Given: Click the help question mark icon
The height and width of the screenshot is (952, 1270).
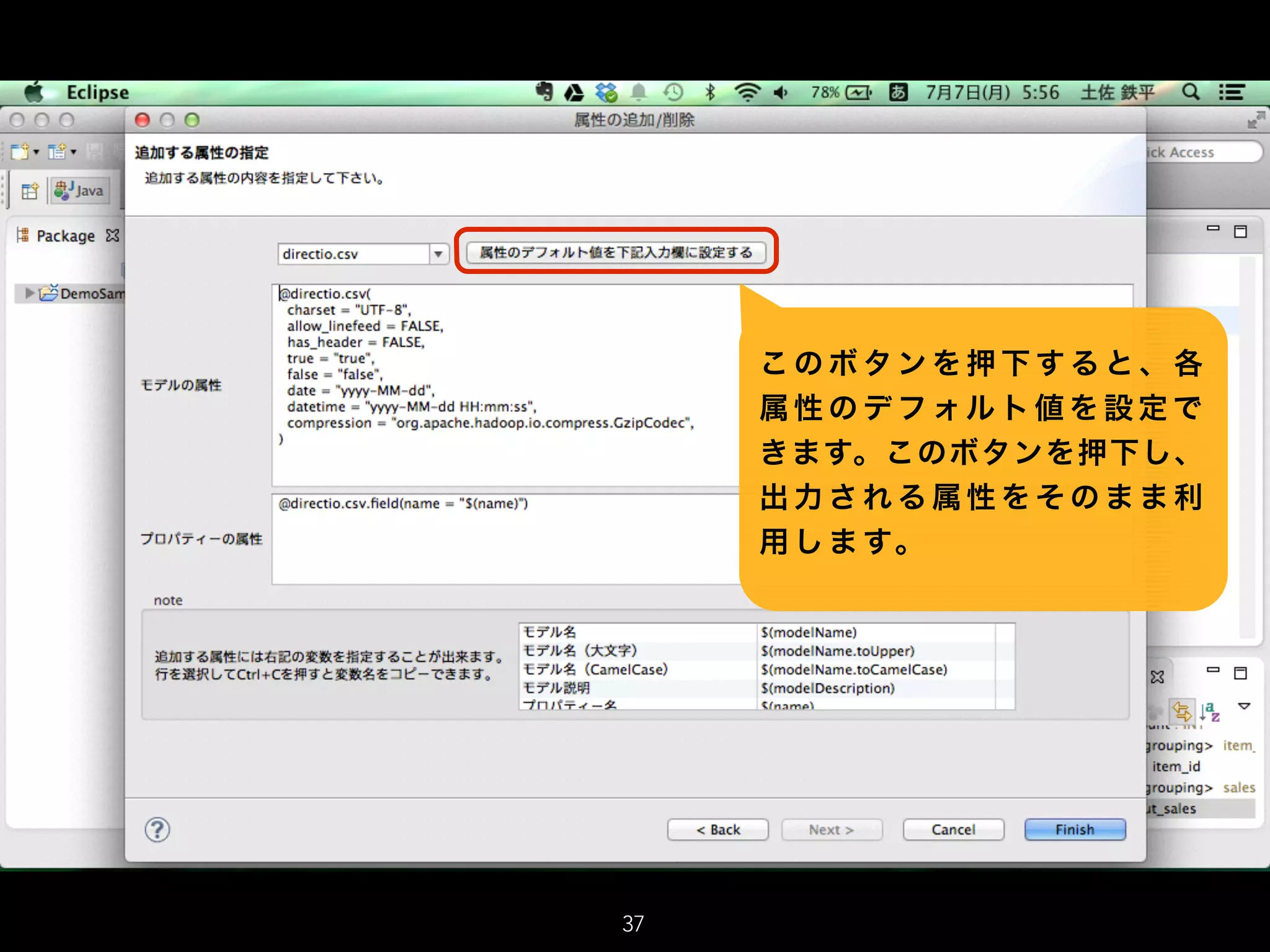Looking at the screenshot, I should pyautogui.click(x=157, y=829).
